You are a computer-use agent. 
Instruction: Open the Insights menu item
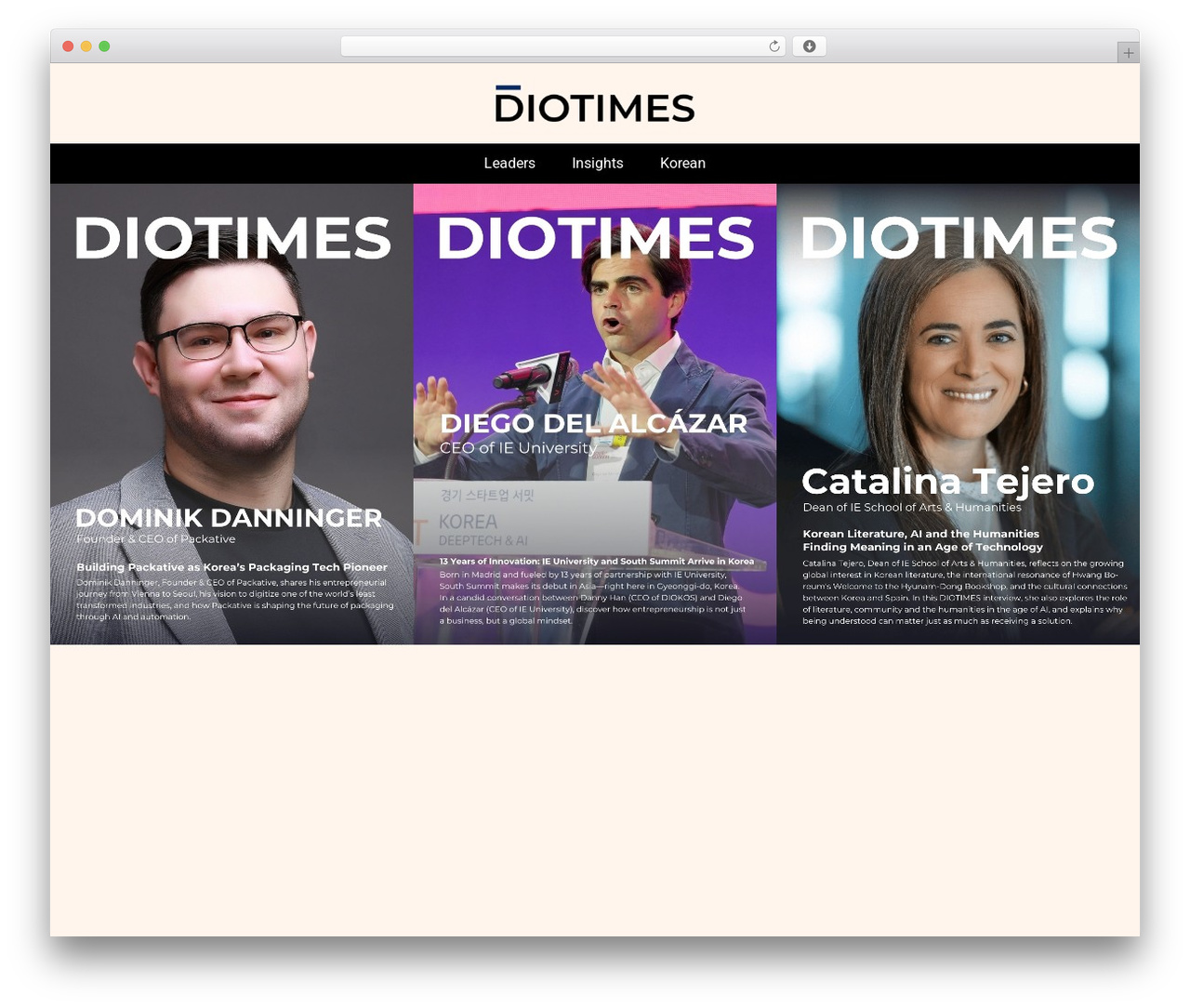point(598,164)
